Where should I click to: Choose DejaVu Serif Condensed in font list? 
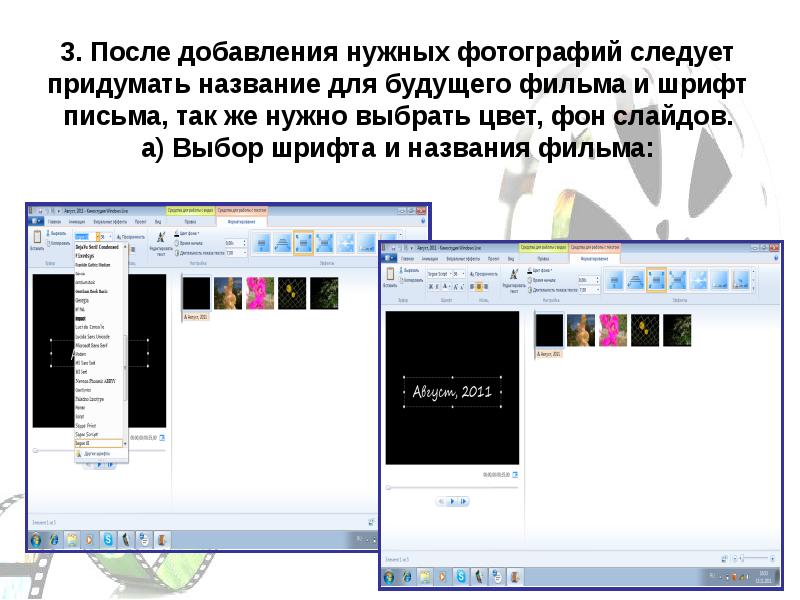click(97, 247)
